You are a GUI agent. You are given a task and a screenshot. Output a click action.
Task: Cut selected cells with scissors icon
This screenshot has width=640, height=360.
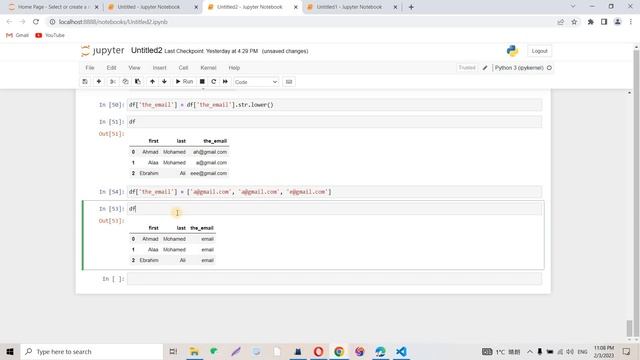113,82
